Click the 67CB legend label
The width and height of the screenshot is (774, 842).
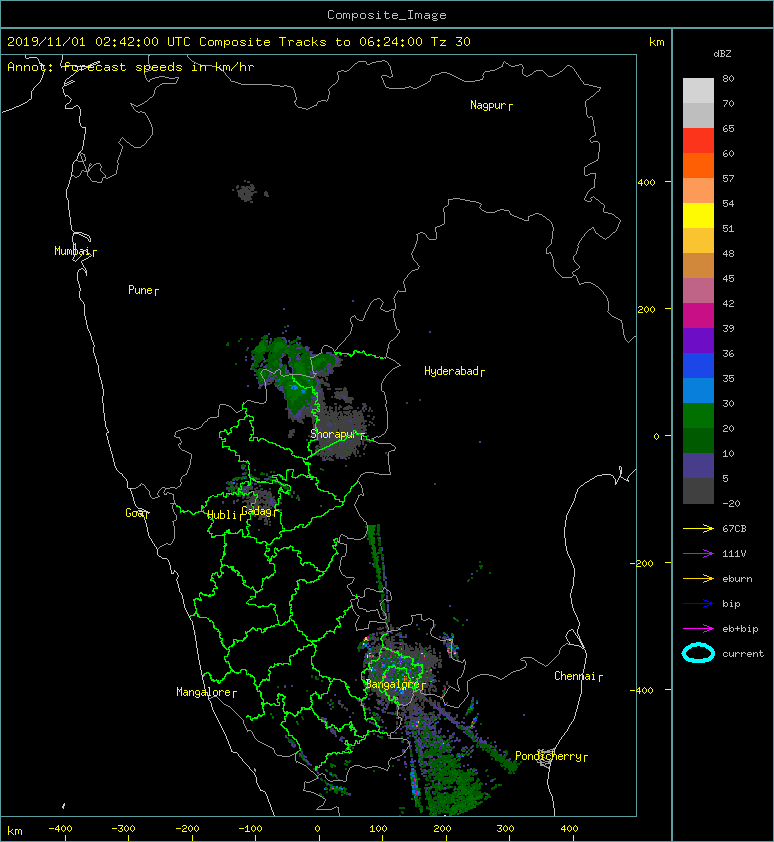coord(734,529)
